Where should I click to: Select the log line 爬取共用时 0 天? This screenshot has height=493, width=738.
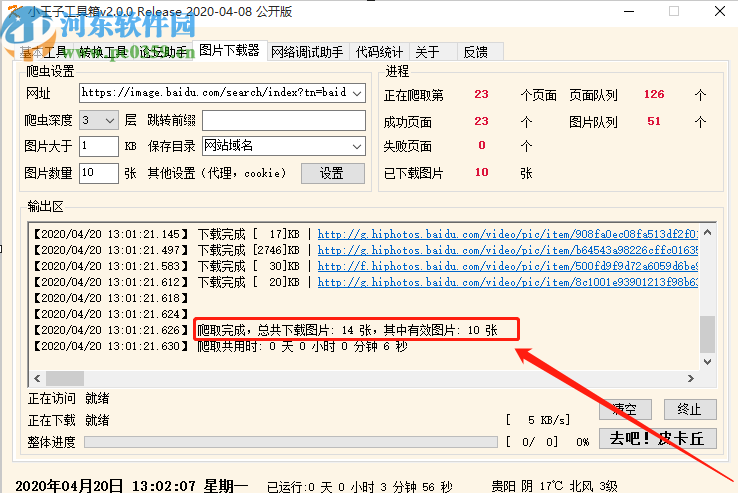[x=302, y=346]
